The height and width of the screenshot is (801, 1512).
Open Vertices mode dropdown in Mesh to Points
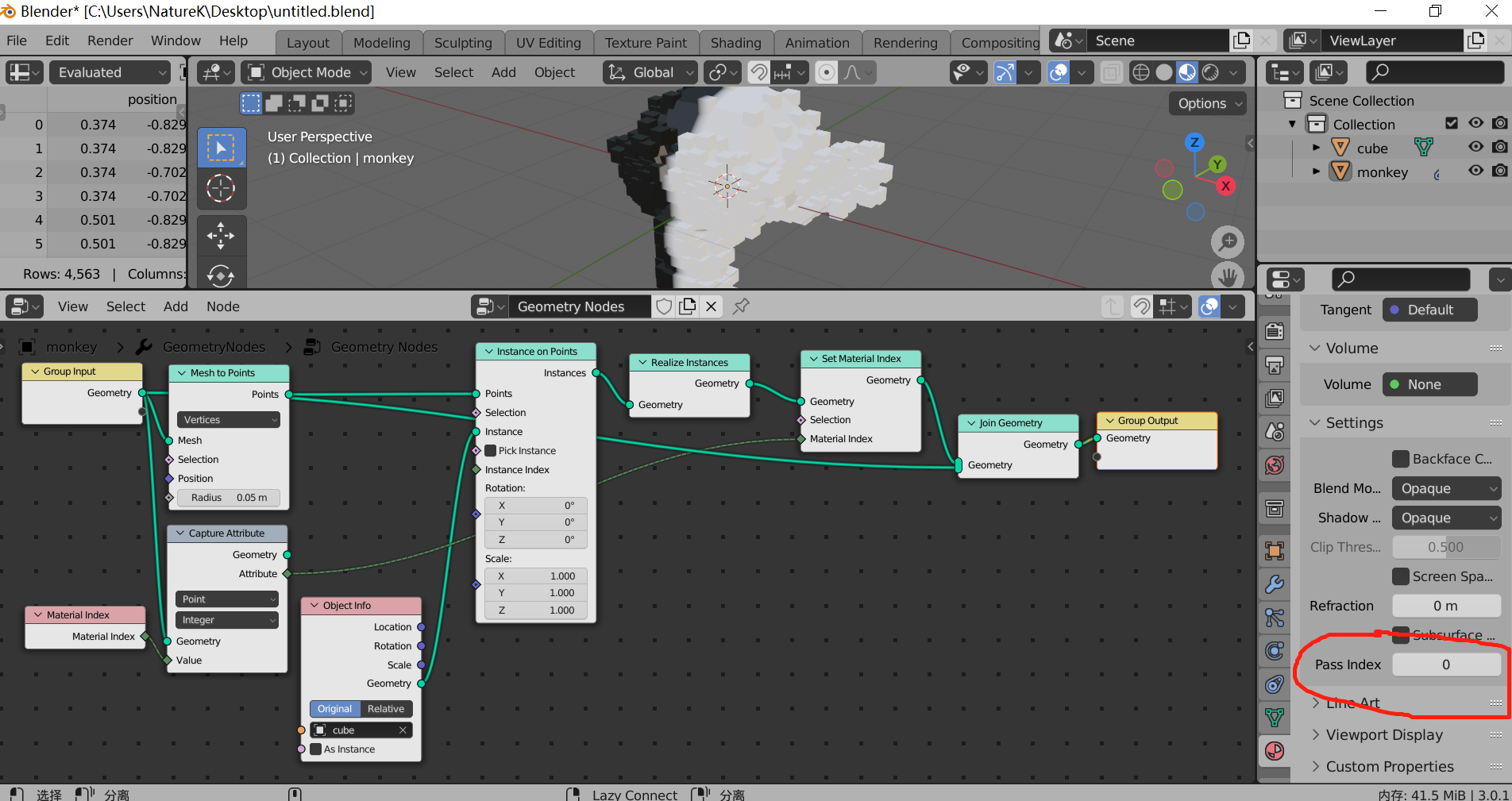[229, 420]
